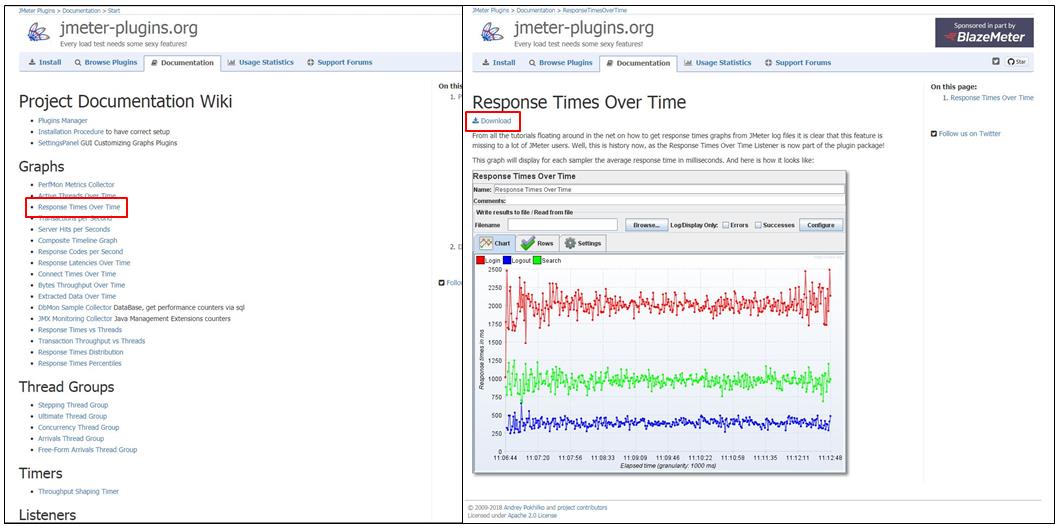This screenshot has height=526, width=1060.
Task: Click the GitHub Star button
Action: [1017, 62]
